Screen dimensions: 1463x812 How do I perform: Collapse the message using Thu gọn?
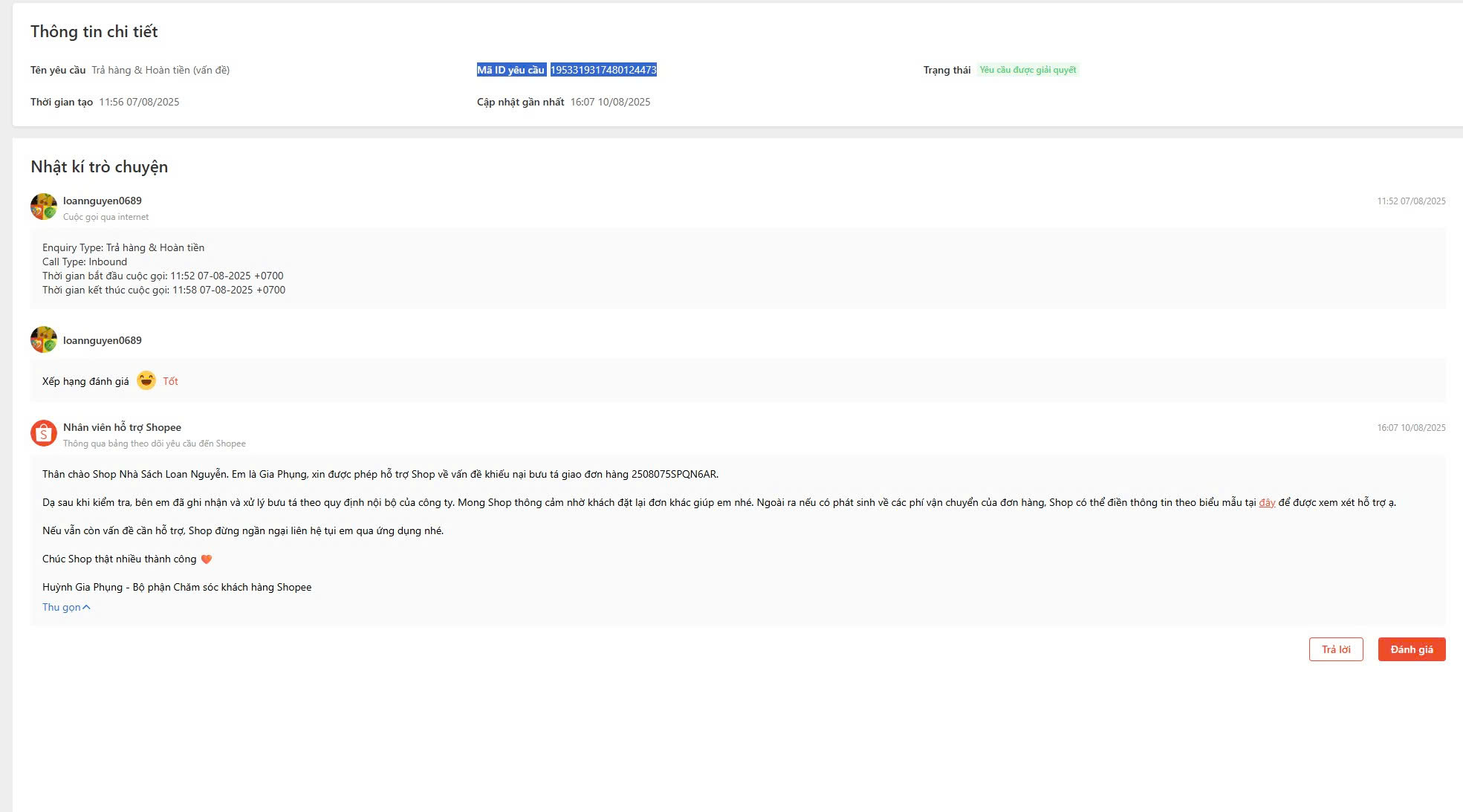pos(66,607)
